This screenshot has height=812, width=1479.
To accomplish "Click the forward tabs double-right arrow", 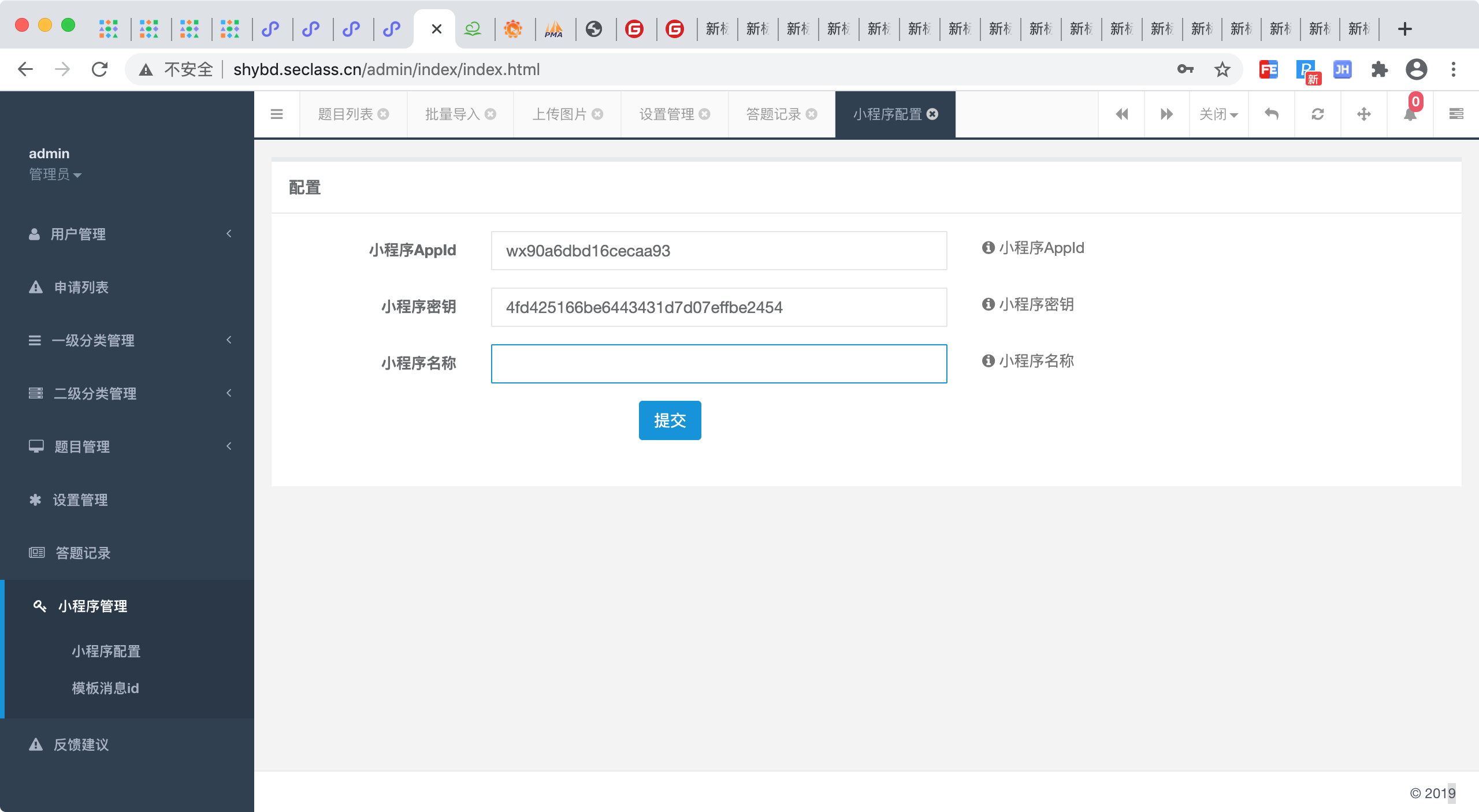I will 1166,114.
